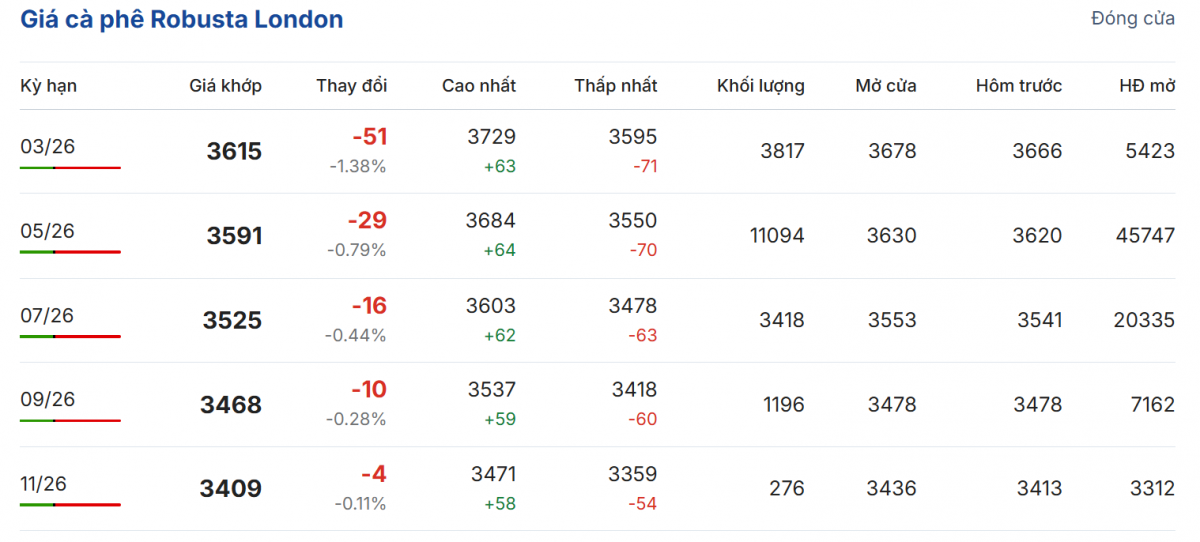Click the Kỳ hạn column header
This screenshot has height=542, width=1200.
pos(48,86)
